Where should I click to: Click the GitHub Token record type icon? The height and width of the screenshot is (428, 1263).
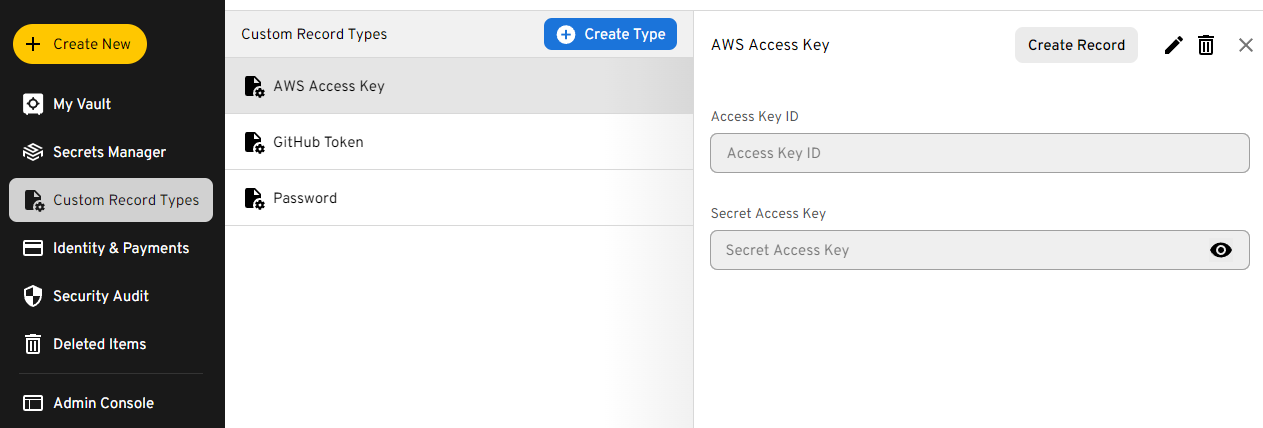[x=254, y=142]
